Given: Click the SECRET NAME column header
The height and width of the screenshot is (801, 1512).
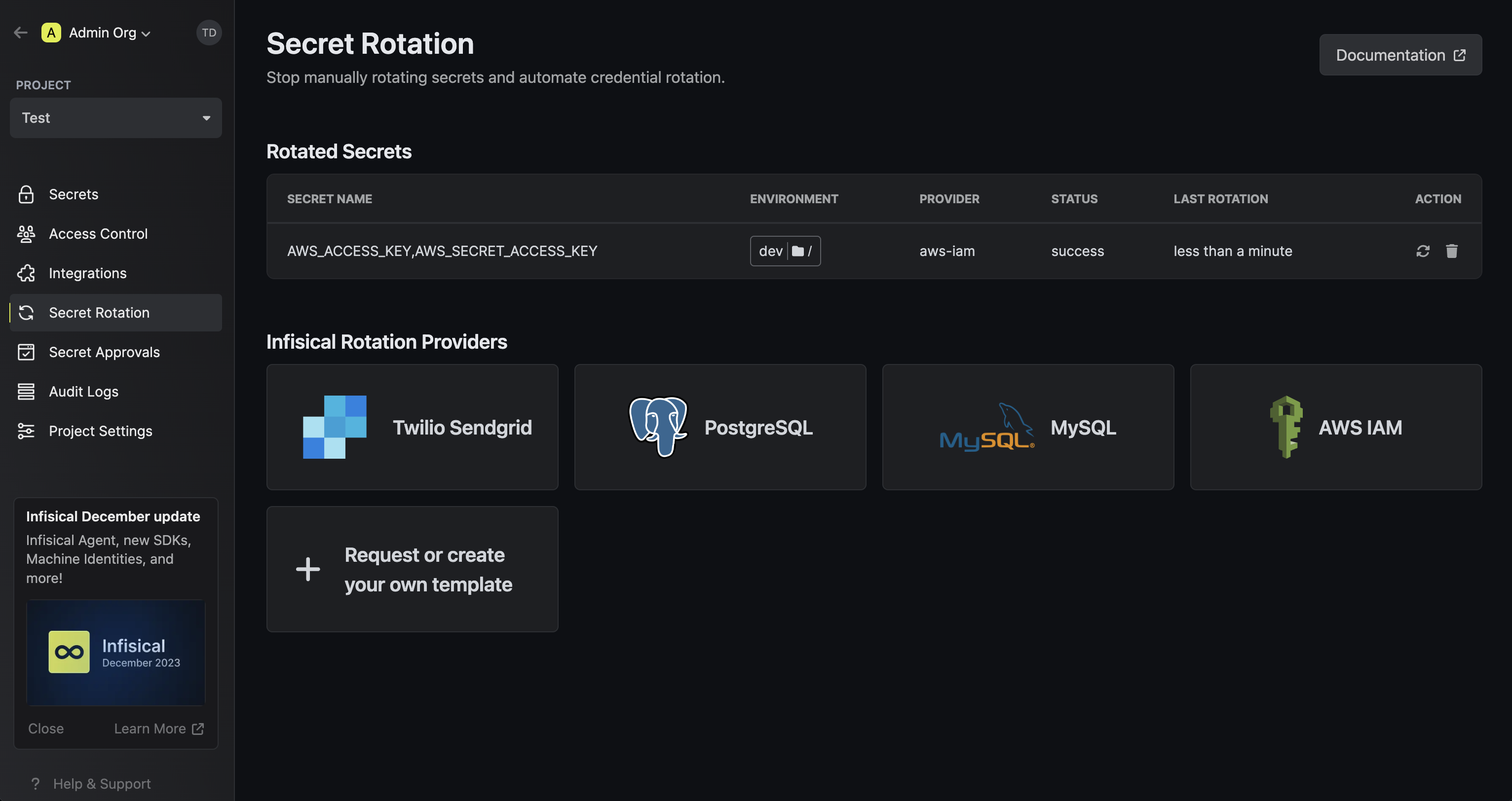Looking at the screenshot, I should (329, 199).
